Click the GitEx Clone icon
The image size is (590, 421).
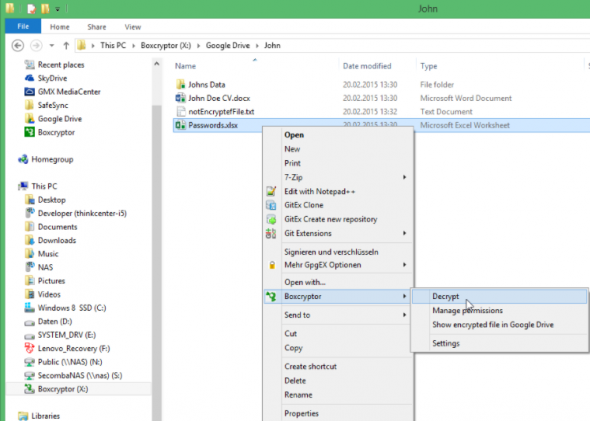click(271, 205)
